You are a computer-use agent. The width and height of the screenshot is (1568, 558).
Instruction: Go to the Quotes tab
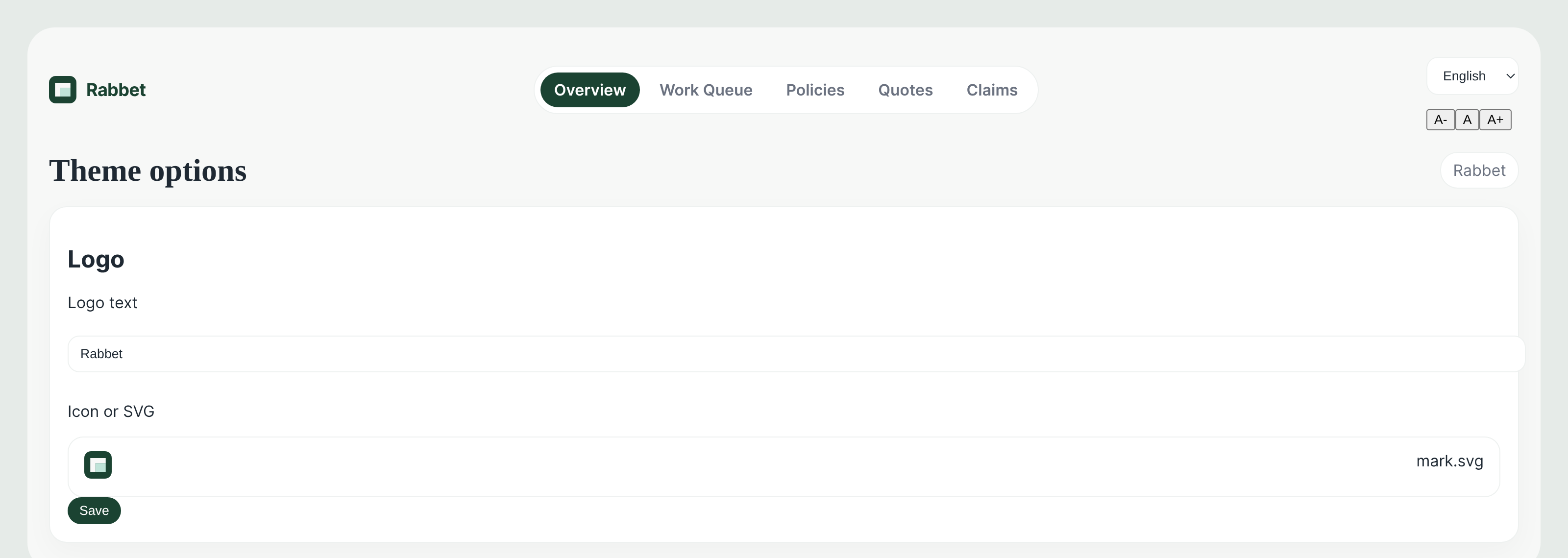pos(905,90)
